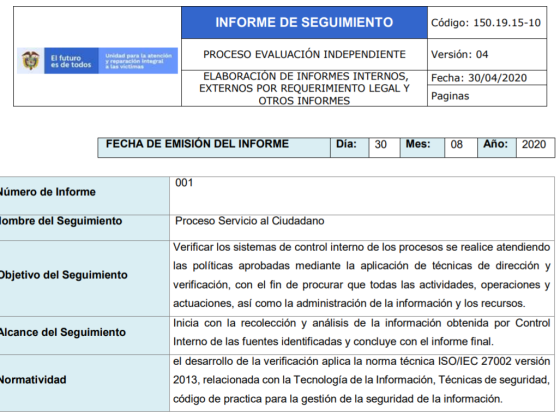The width and height of the screenshot is (560, 420).
Task: Click 'Interno de las fuentes identificadas' line
Action: click(333, 341)
